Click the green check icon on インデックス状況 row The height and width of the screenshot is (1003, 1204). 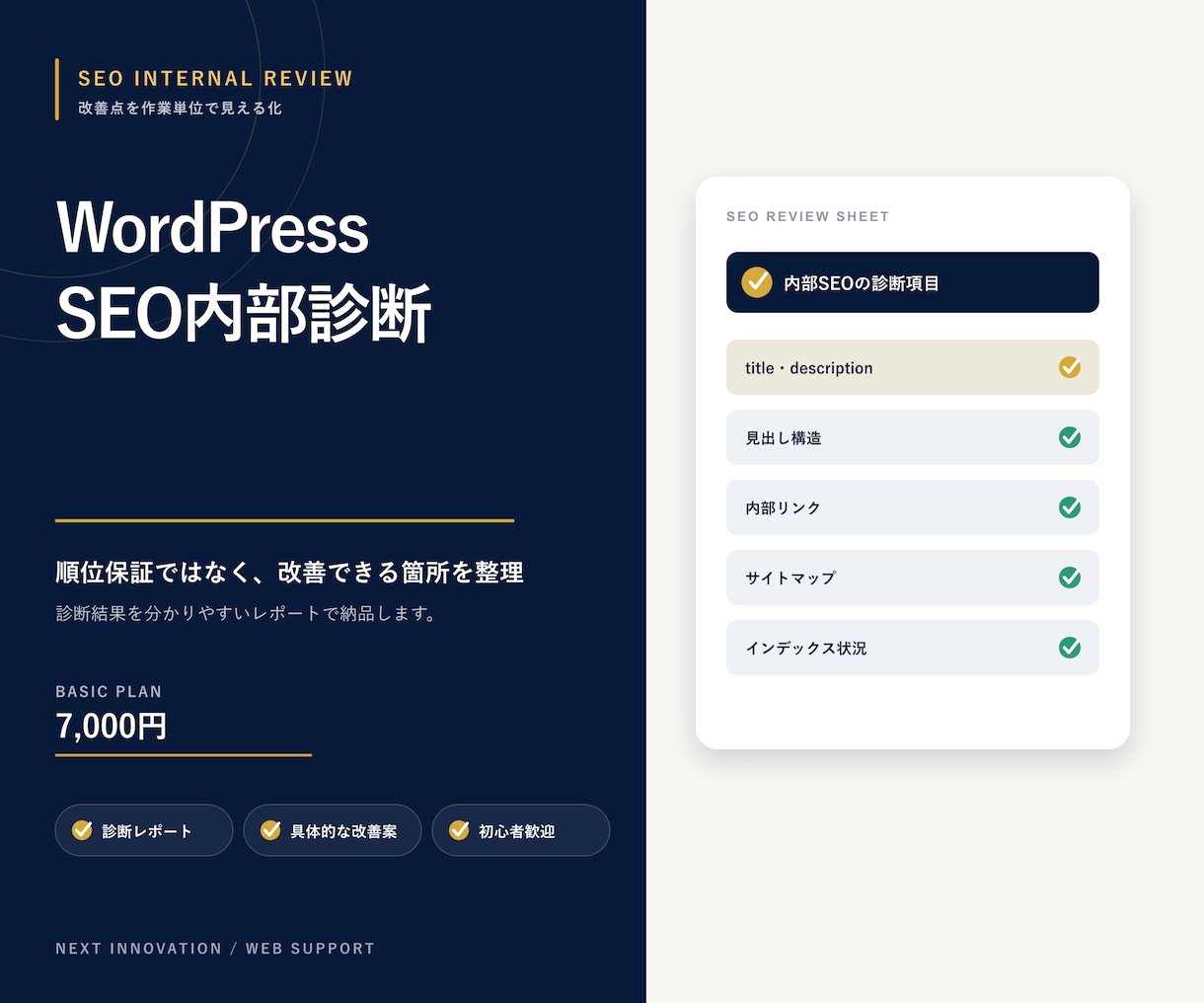[1070, 648]
